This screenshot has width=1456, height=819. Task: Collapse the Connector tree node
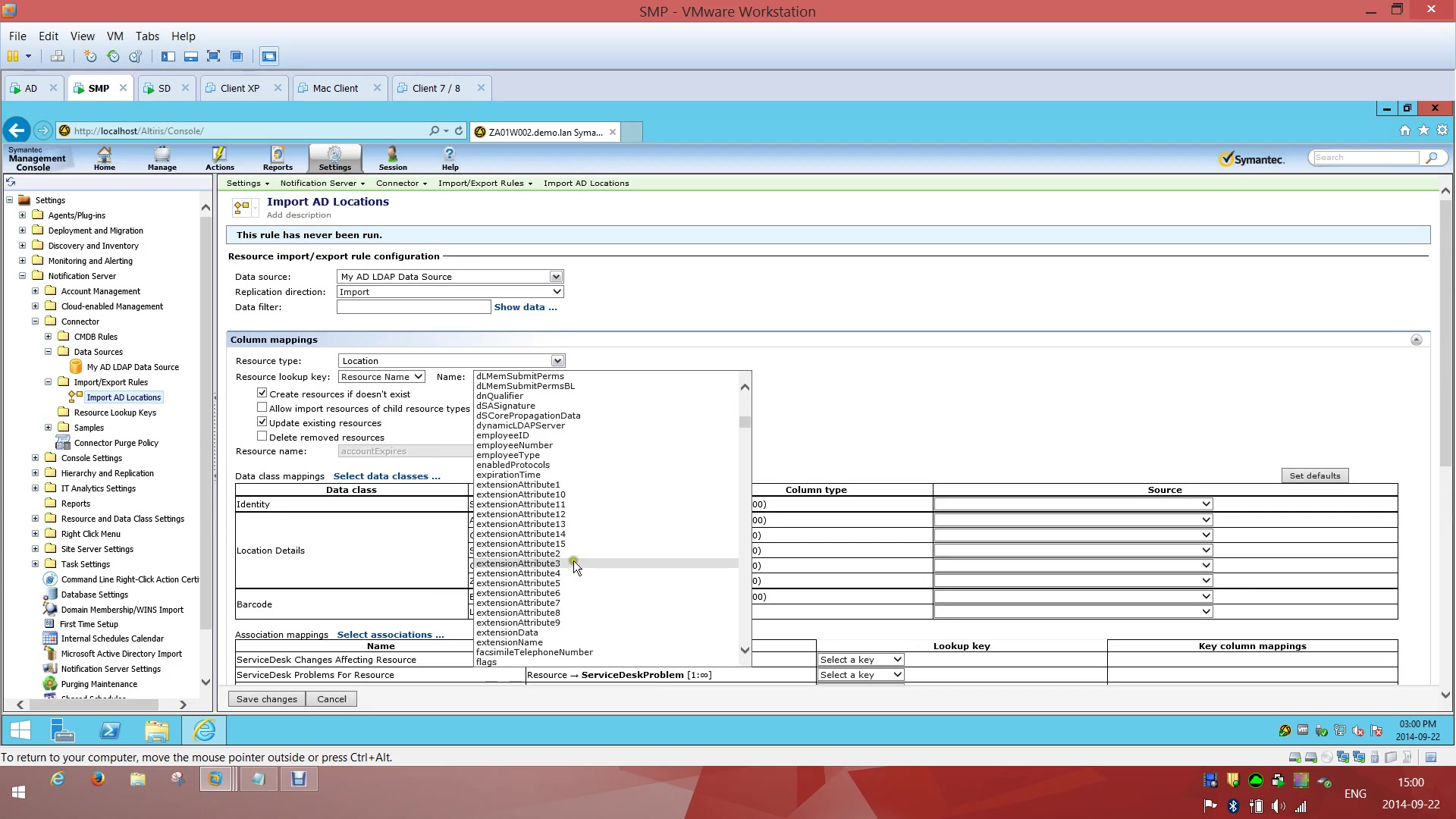point(35,322)
